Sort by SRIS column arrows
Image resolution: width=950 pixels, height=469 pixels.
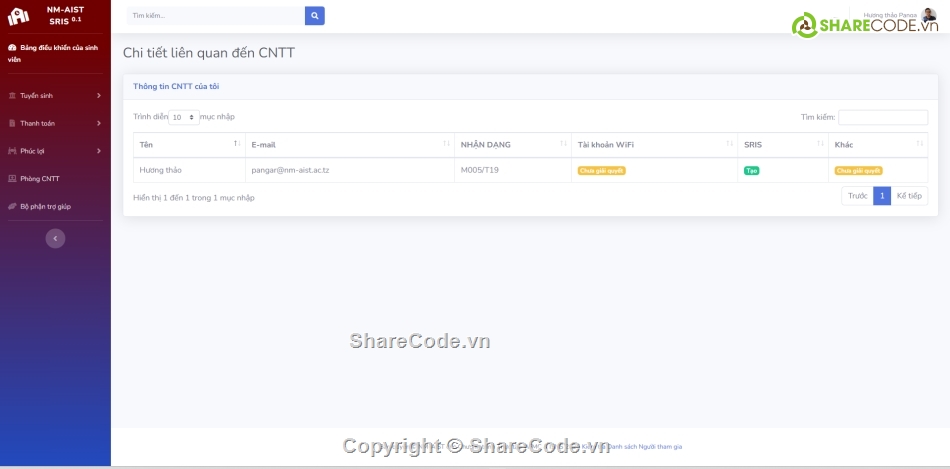(x=821, y=145)
